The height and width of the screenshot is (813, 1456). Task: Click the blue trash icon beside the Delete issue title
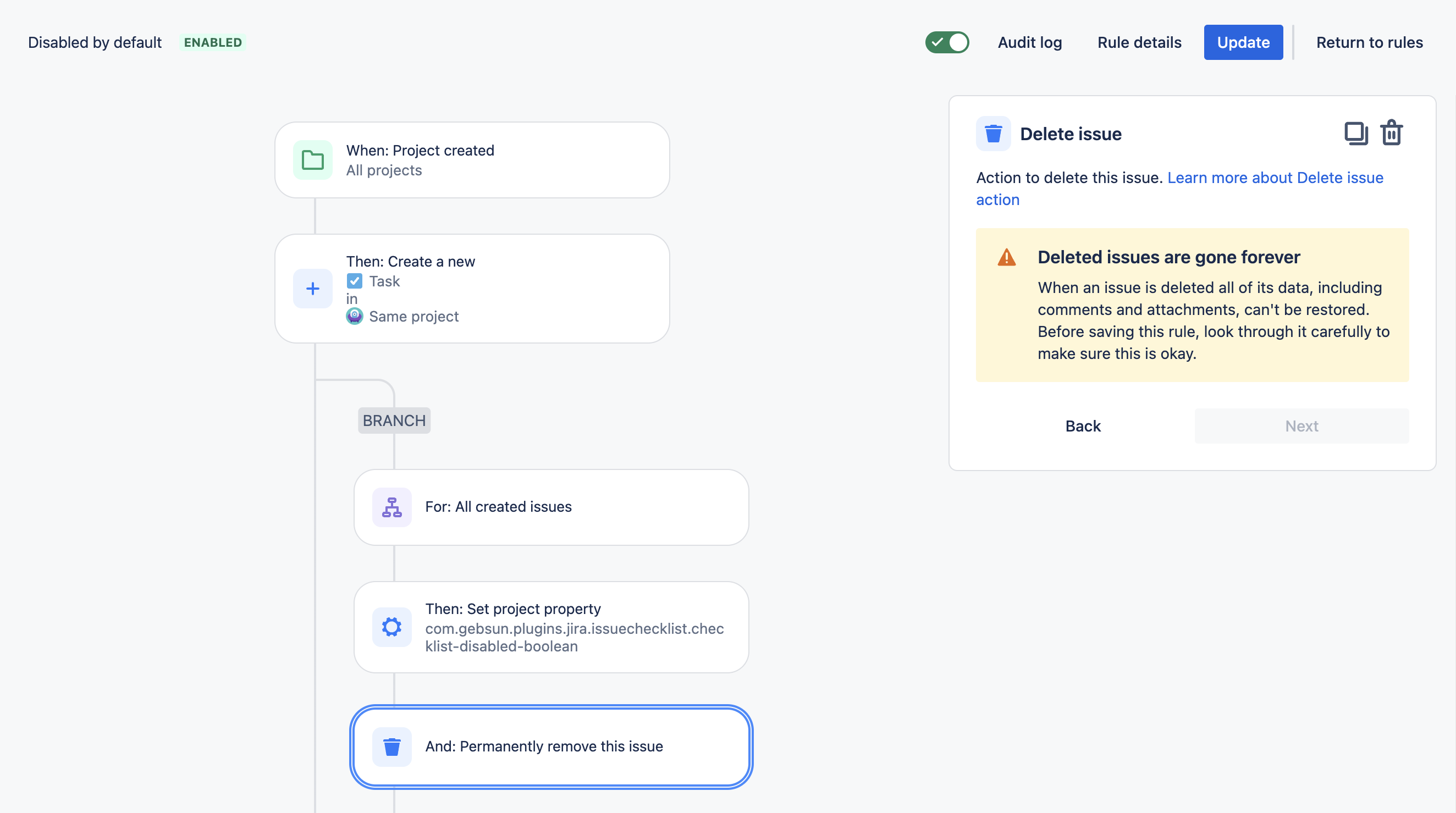(993, 134)
